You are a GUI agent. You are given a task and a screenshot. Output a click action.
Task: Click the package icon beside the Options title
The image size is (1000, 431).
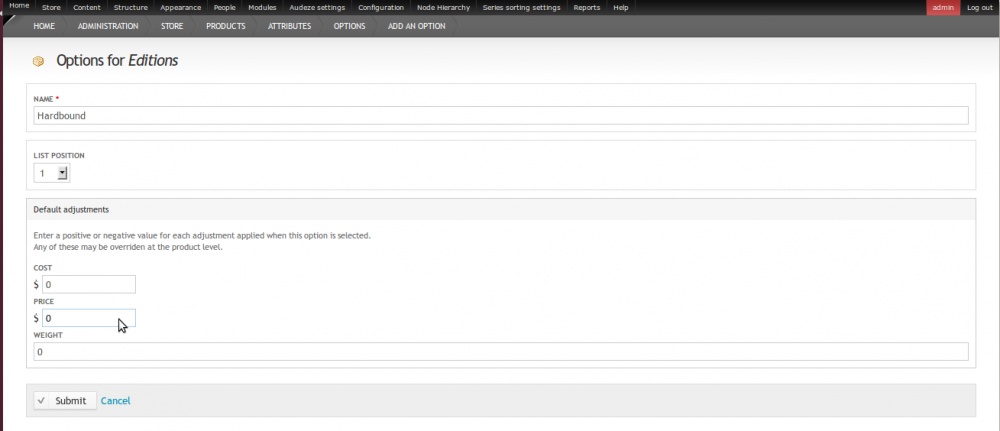(x=39, y=62)
